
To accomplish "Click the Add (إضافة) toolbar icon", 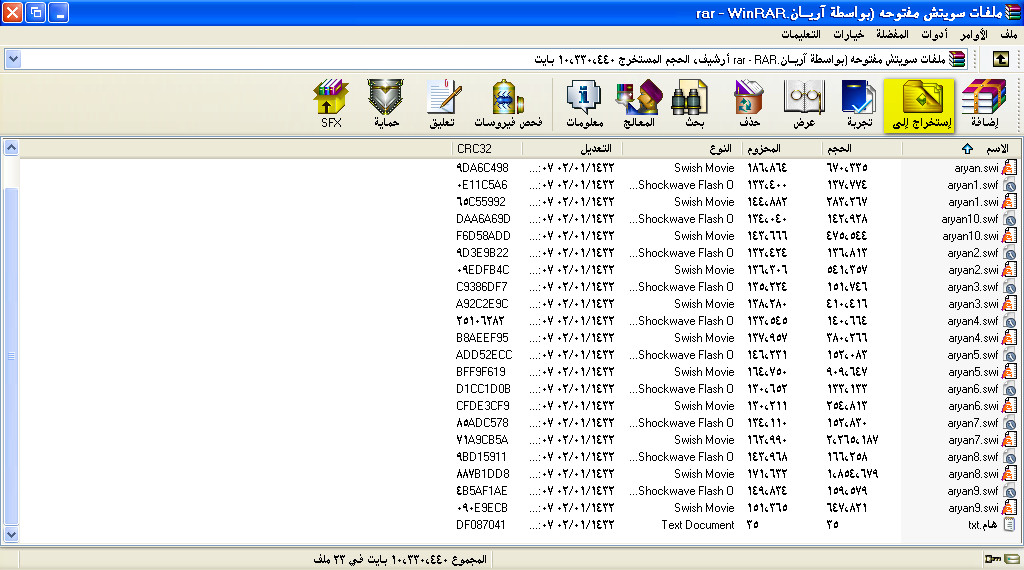I will (983, 106).
